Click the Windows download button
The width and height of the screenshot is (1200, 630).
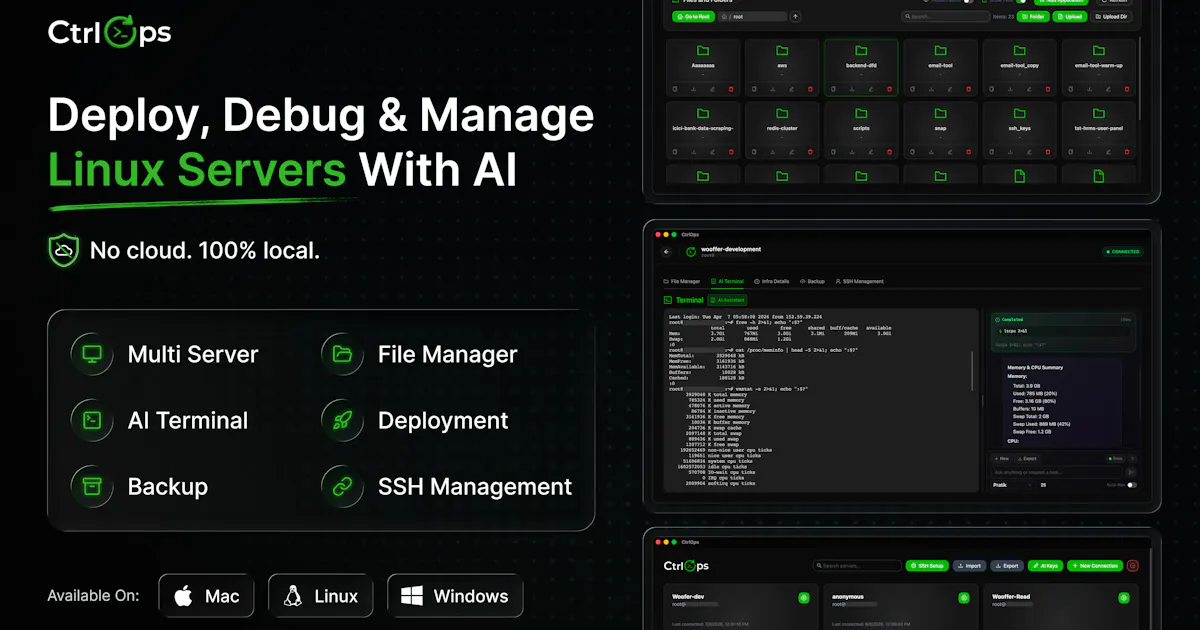[455, 596]
